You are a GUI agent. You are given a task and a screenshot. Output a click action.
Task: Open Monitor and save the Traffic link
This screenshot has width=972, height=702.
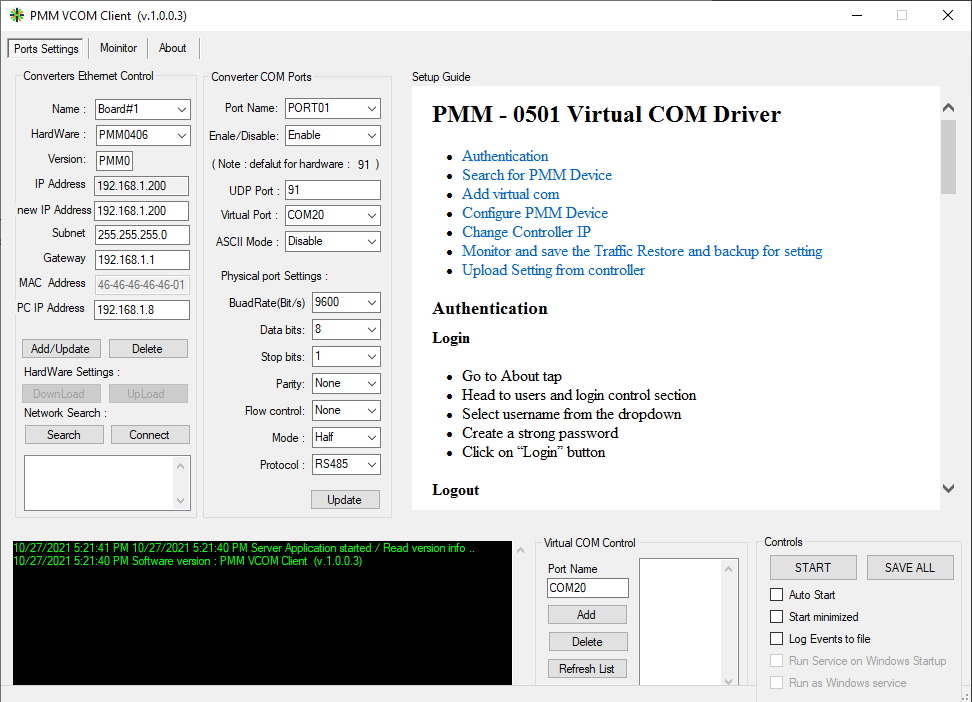[x=642, y=251]
